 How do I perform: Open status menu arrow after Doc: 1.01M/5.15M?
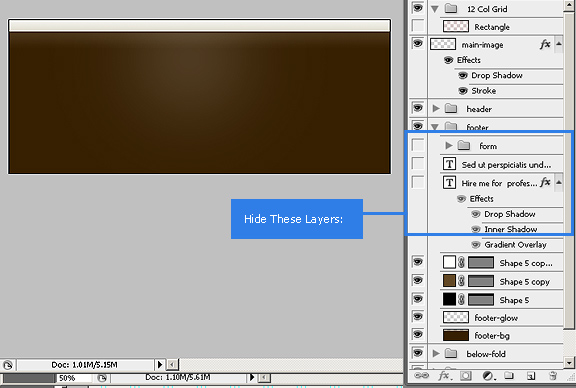160,364
